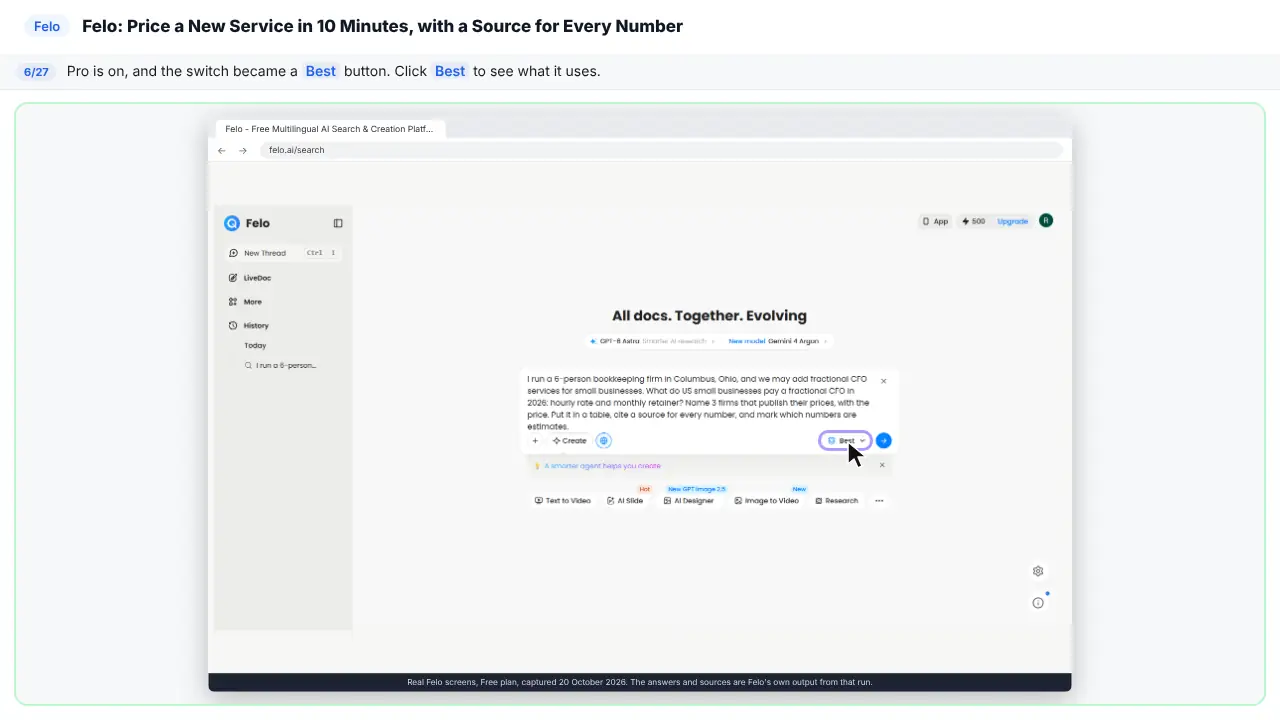Viewport: 1280px width, 720px height.
Task: Click the info circle icon at right
Action: tap(1038, 603)
